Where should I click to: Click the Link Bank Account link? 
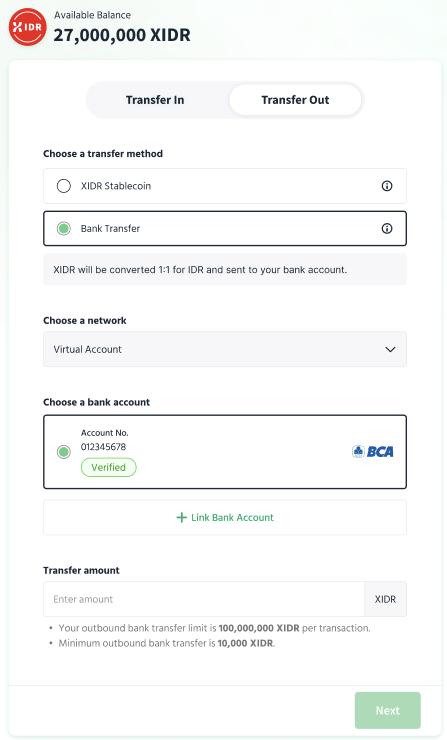pos(225,518)
